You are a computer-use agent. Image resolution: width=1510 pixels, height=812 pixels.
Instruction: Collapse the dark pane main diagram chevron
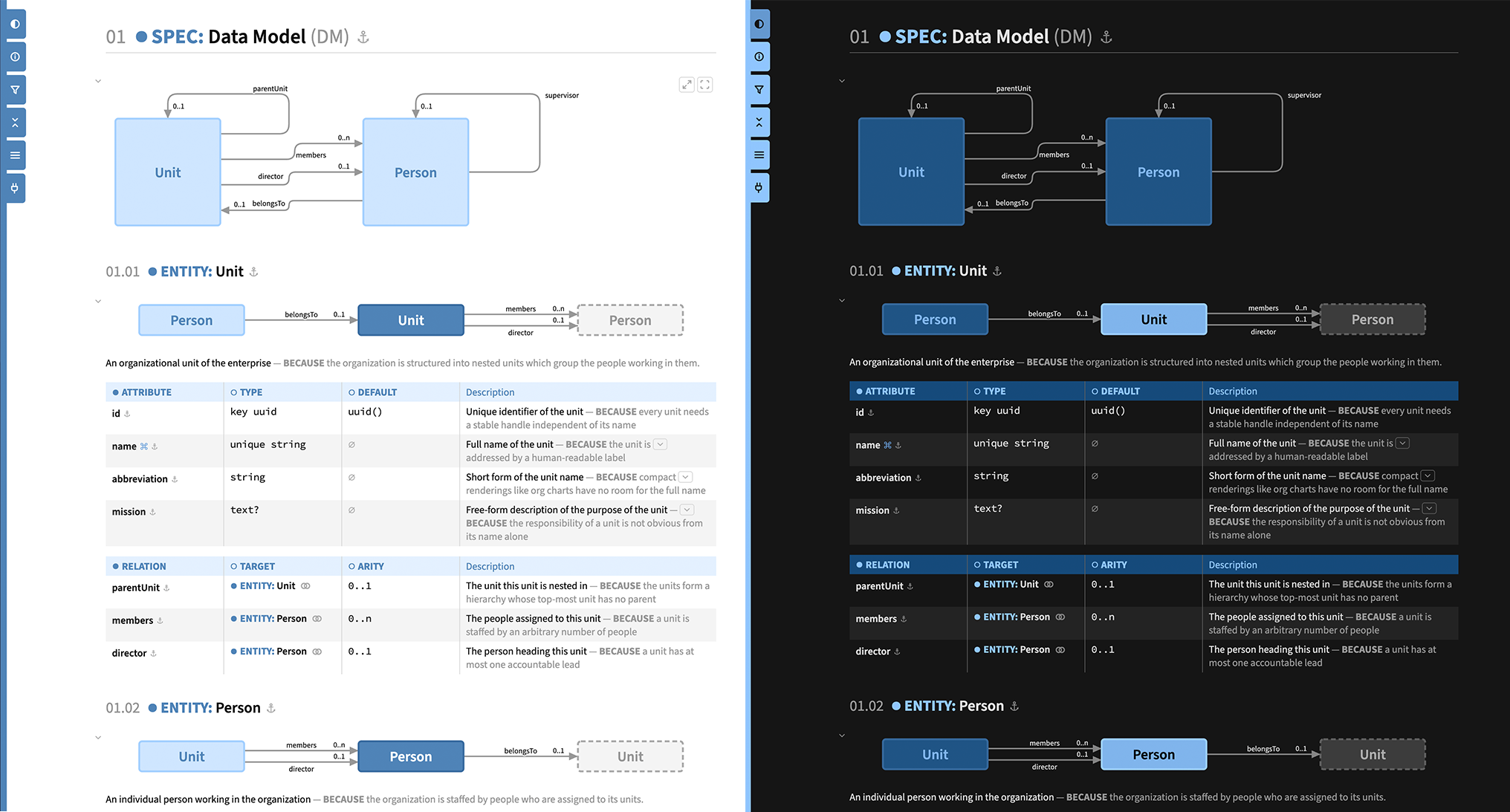[x=842, y=81]
